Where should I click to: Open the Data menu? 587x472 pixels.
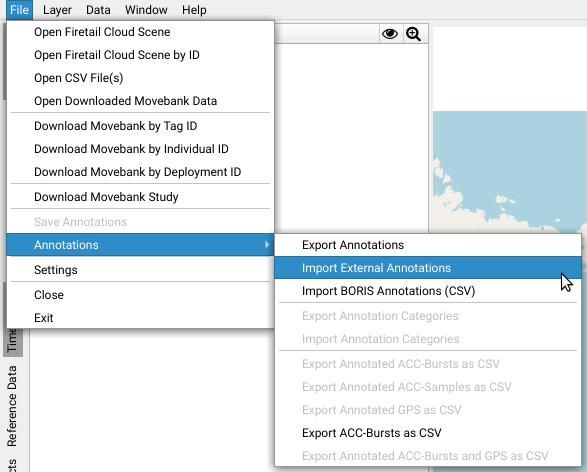(x=98, y=10)
